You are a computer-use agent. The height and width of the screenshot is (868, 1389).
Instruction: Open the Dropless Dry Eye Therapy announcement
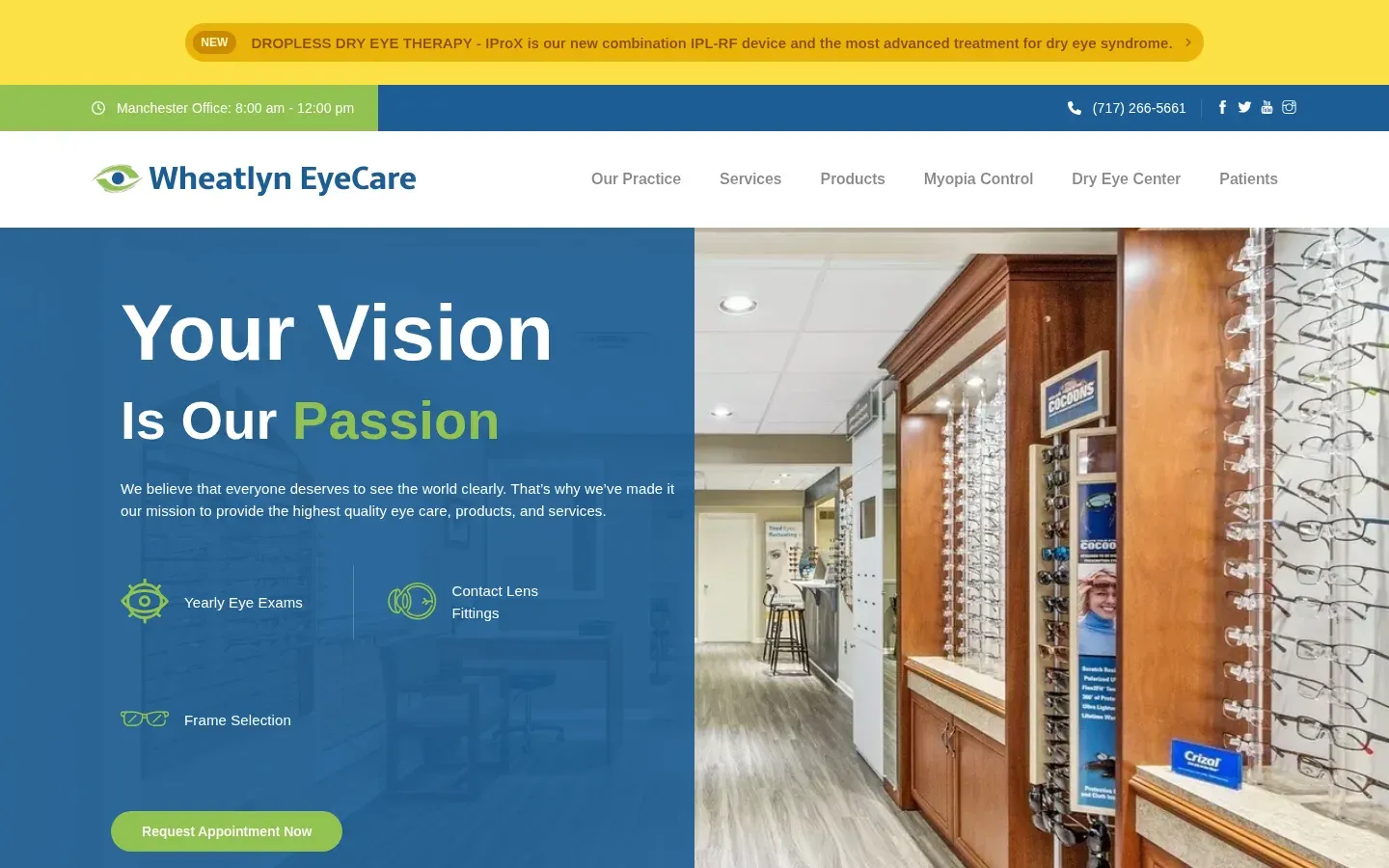click(x=694, y=42)
